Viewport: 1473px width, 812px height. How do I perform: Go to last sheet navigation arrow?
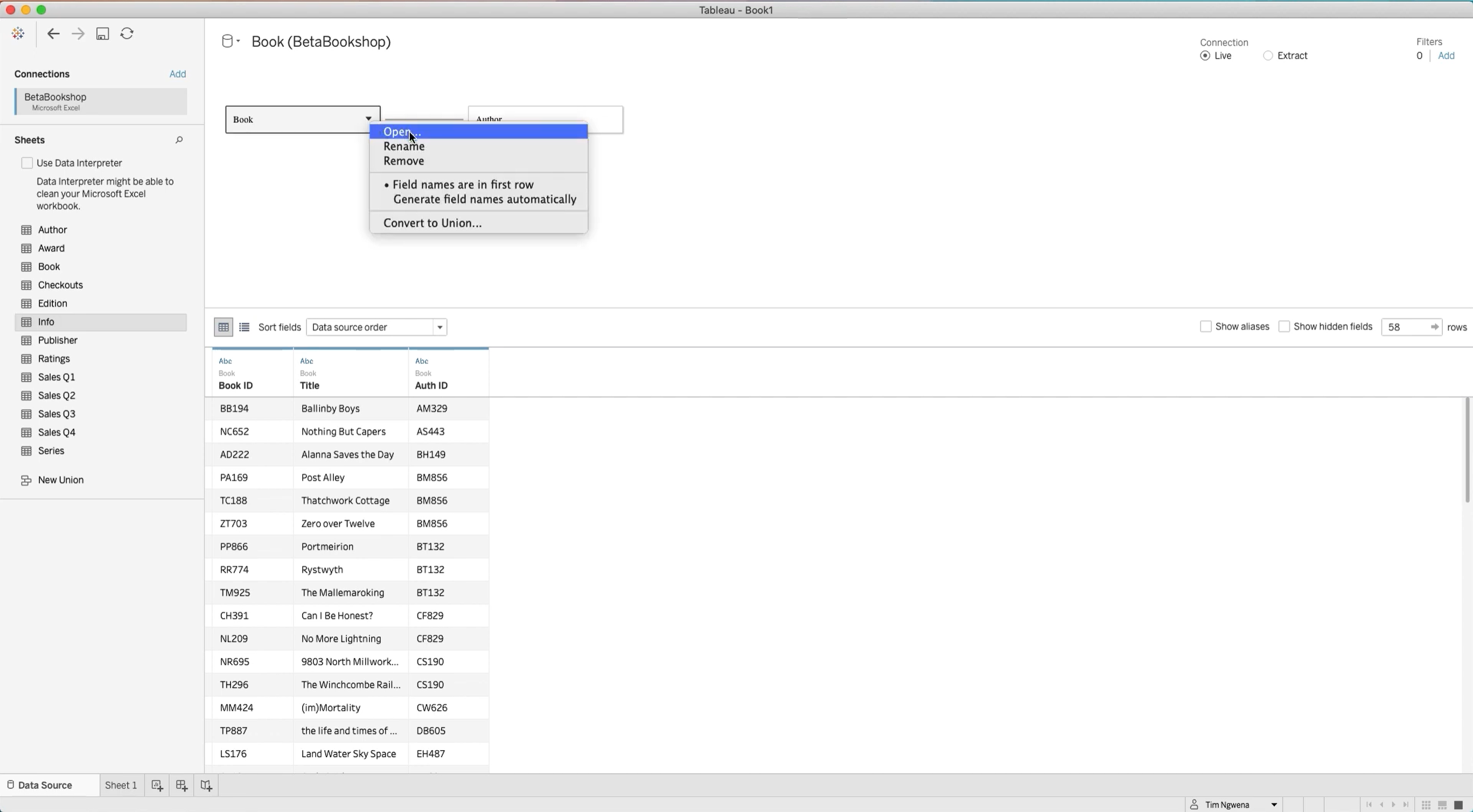[1406, 804]
